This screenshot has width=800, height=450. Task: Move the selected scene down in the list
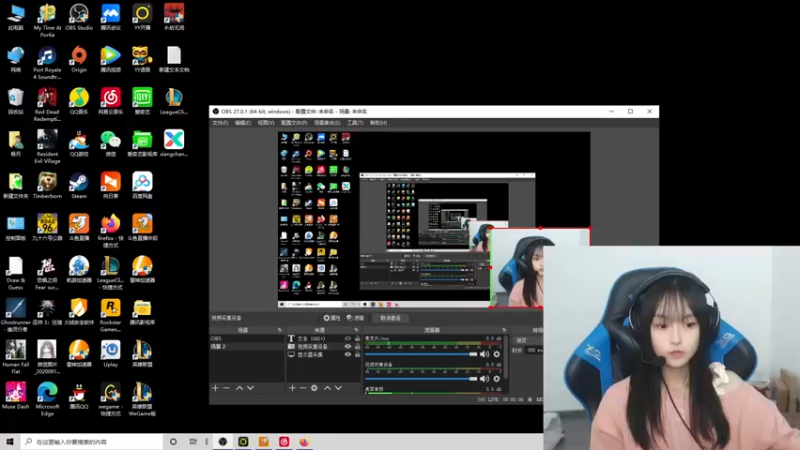pyautogui.click(x=251, y=388)
